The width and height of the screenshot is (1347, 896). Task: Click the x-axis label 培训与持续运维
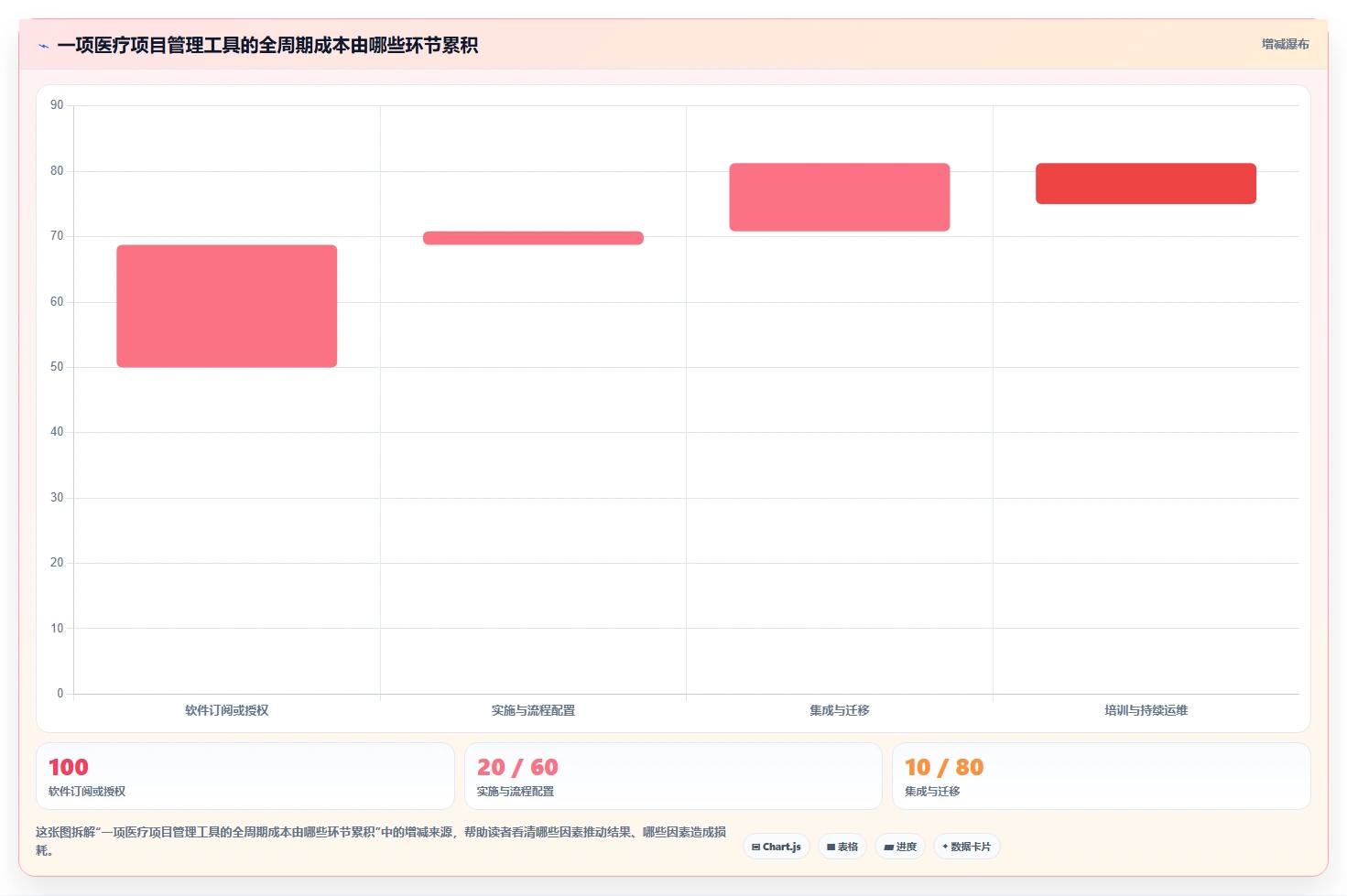tap(1146, 710)
